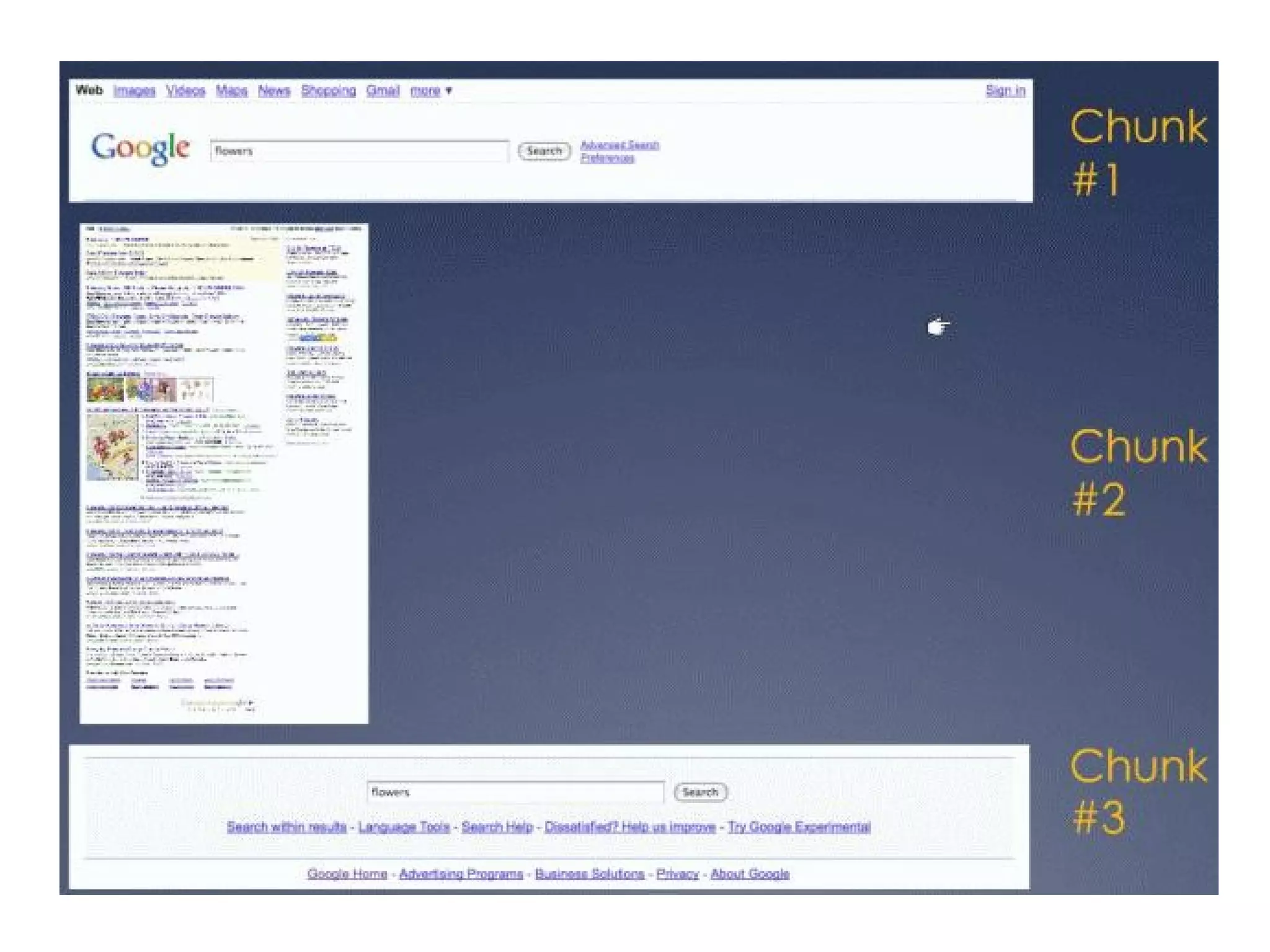Open the Images link
The width and height of the screenshot is (1270, 952).
[134, 91]
